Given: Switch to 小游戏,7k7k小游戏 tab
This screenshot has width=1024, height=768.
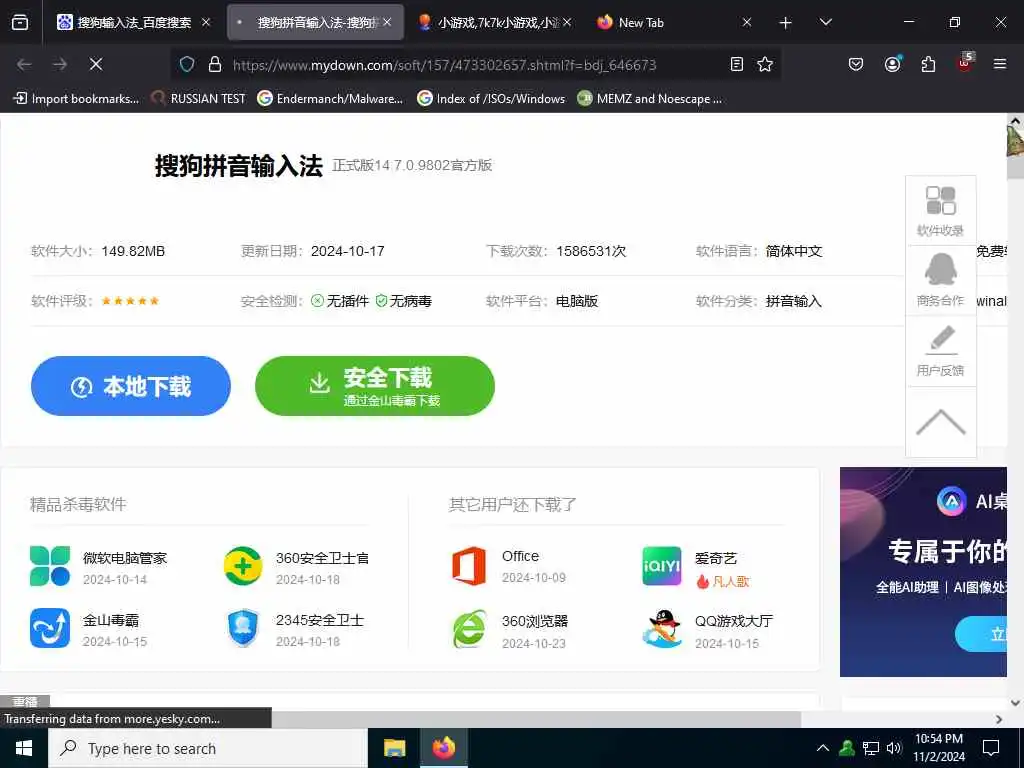Looking at the screenshot, I should coord(495,22).
